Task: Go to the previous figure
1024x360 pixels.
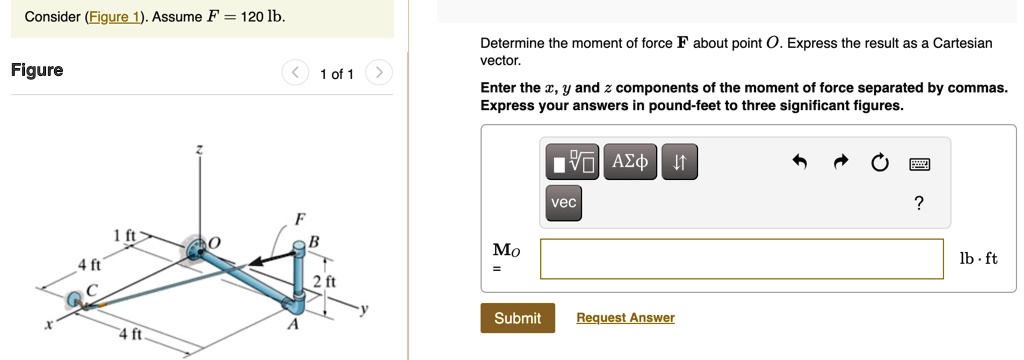Action: click(x=296, y=73)
